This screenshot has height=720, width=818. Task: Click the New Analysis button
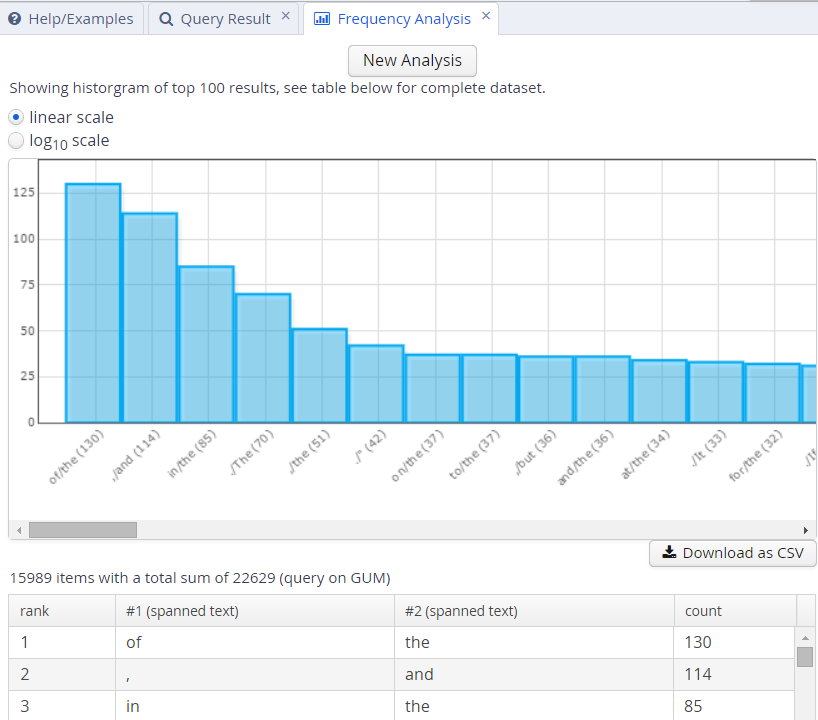click(x=412, y=60)
